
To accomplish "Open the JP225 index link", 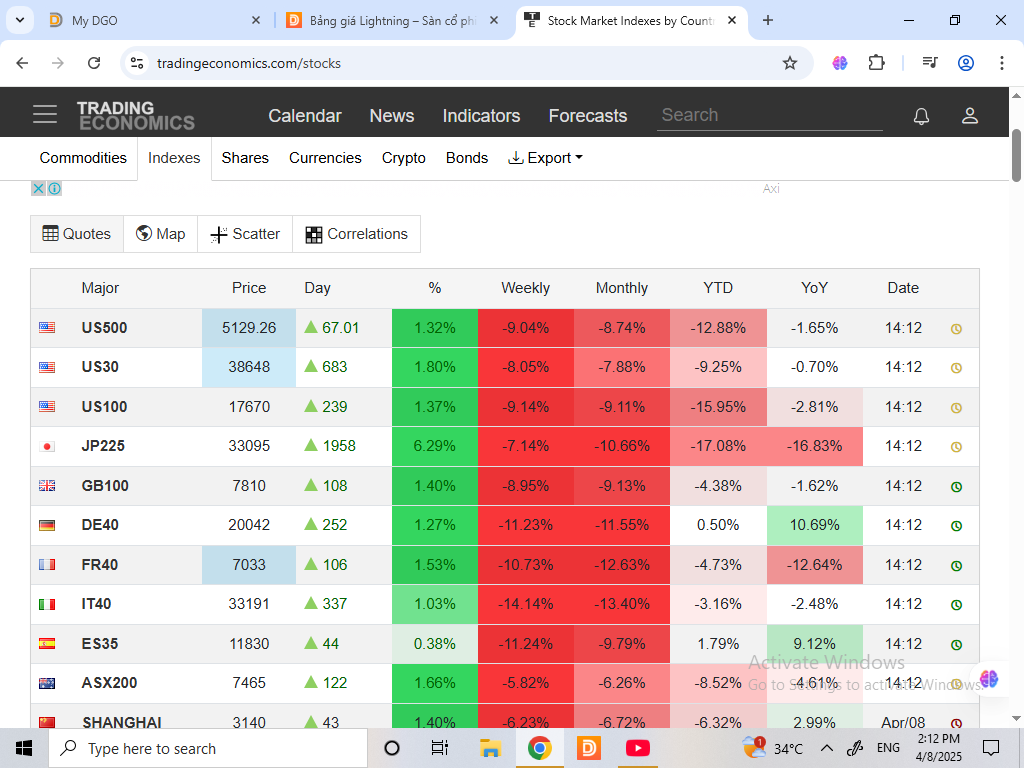I will tap(103, 446).
